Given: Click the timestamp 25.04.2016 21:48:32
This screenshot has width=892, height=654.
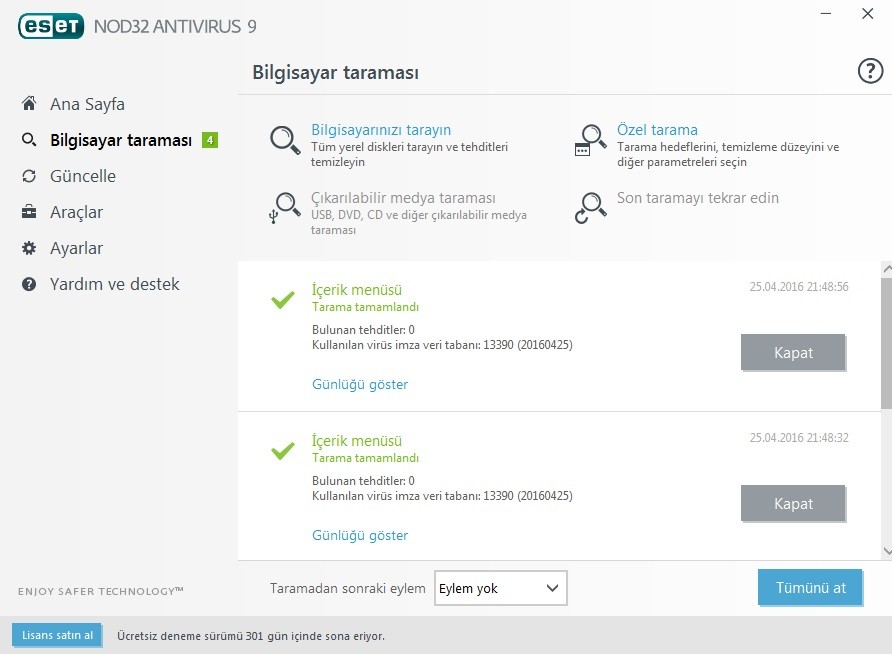Looking at the screenshot, I should pos(799,437).
